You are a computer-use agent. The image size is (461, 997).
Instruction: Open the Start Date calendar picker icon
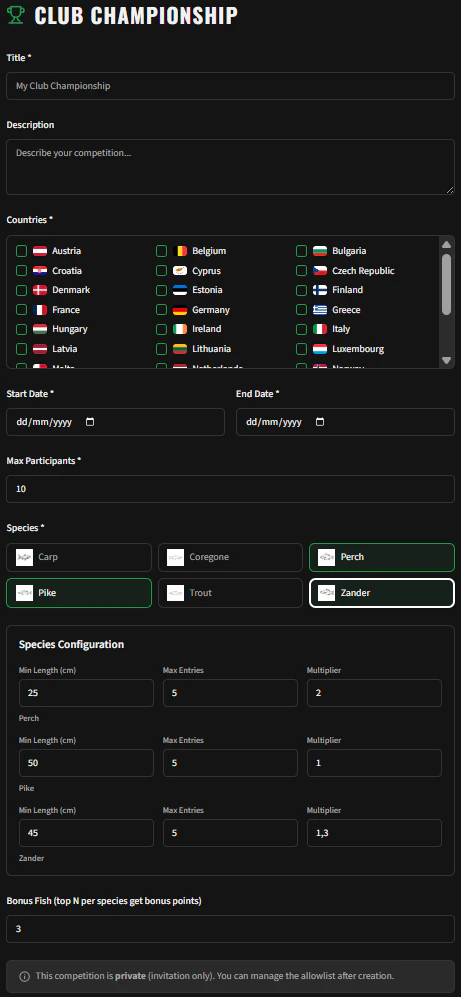coord(90,422)
